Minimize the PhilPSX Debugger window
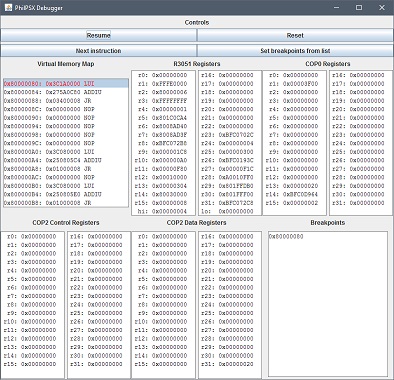 337,7
